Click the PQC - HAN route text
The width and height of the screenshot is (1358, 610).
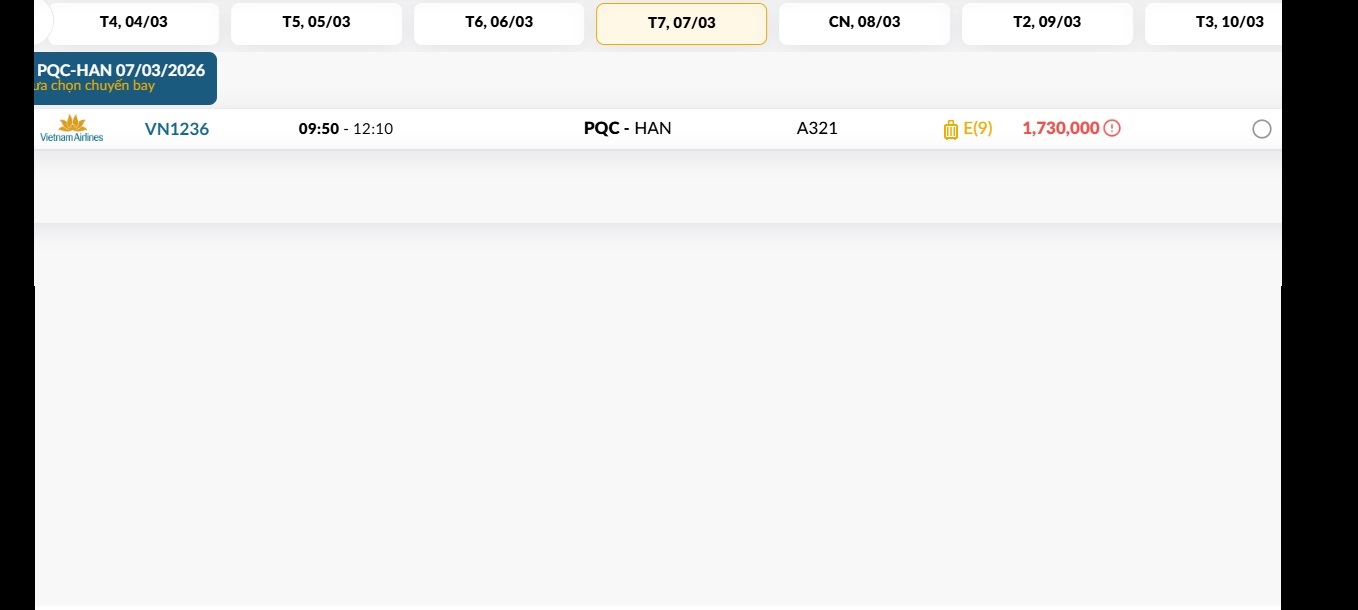click(628, 128)
